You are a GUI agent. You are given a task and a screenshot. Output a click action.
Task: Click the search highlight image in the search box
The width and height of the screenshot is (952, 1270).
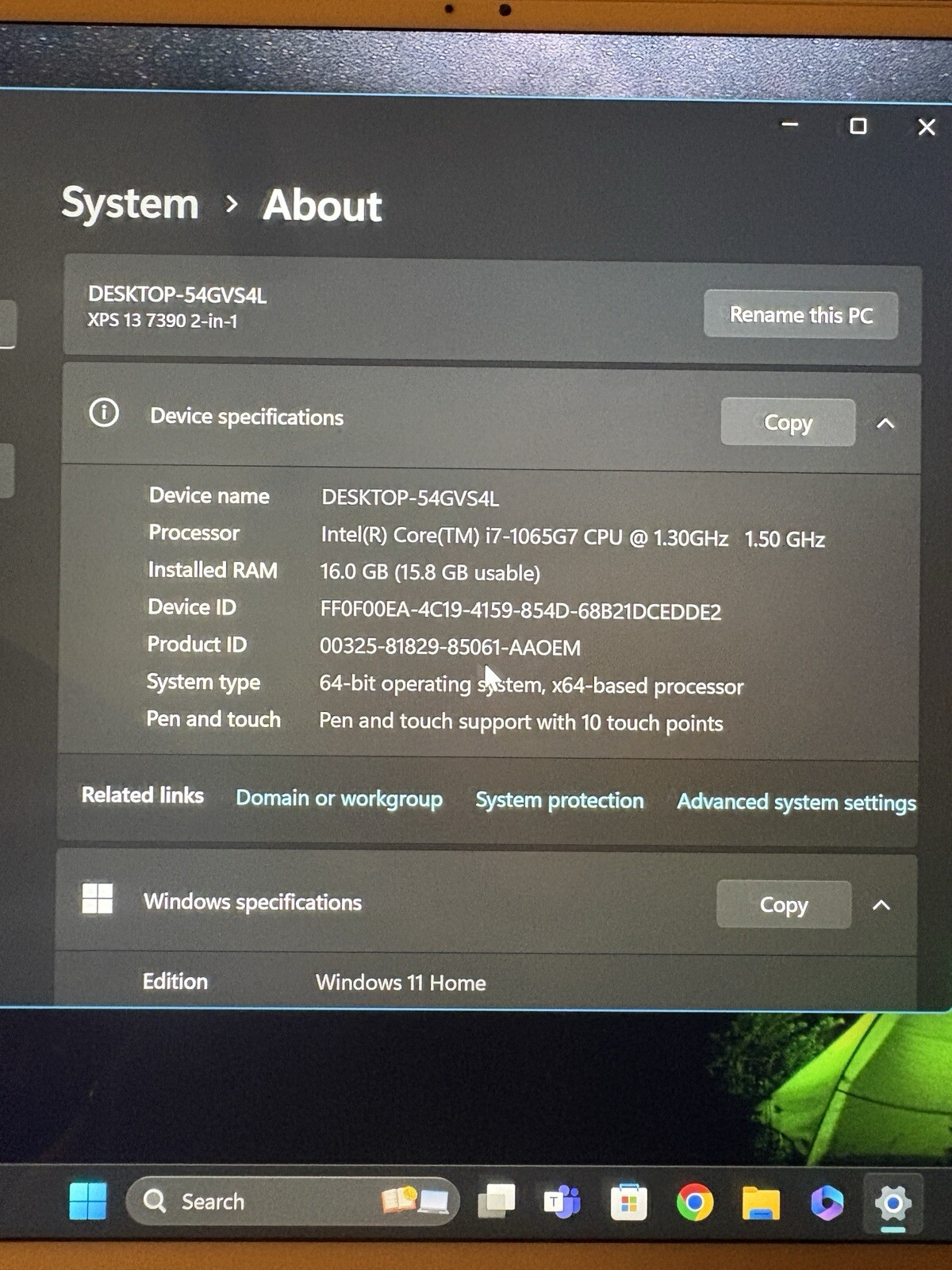point(415,1200)
